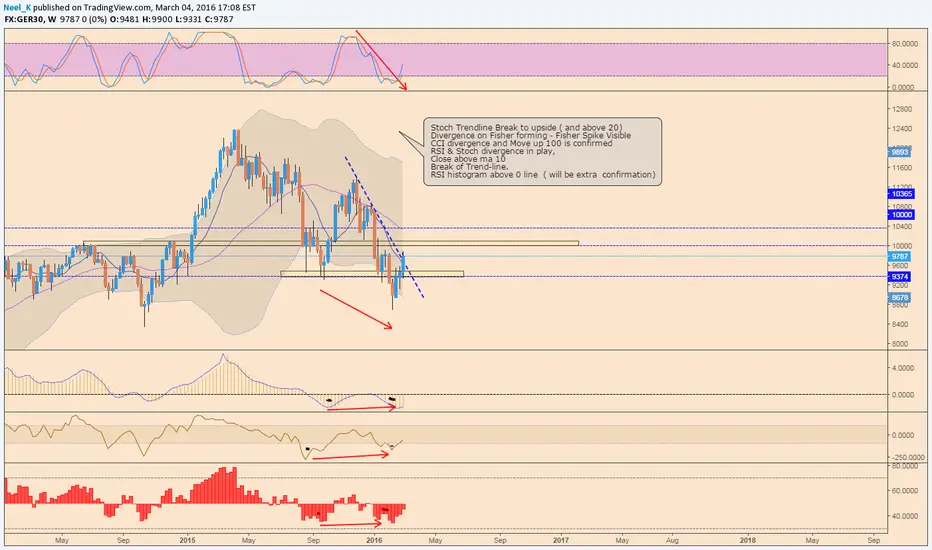Select the blue 9374 price level label
Viewport: 932px width, 550px height.
tap(900, 276)
